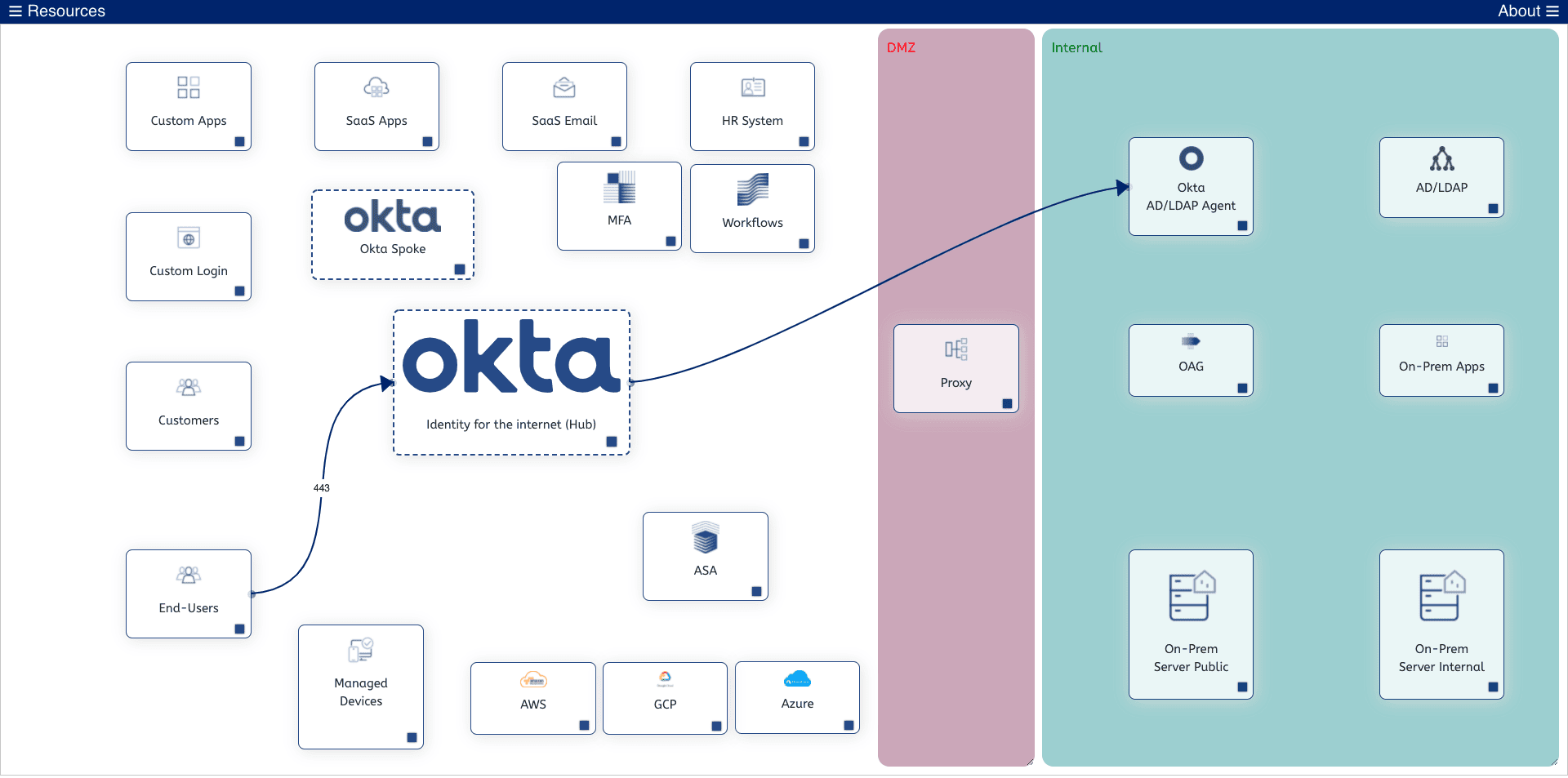Image resolution: width=1568 pixels, height=778 pixels.
Task: Click the 'On-Prem Server Internal' label
Action: pos(1442,658)
